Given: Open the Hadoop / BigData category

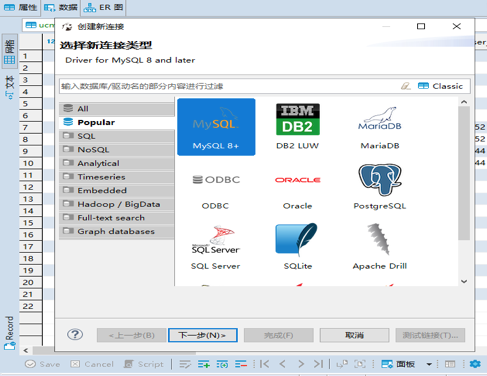Looking at the screenshot, I should [x=117, y=204].
